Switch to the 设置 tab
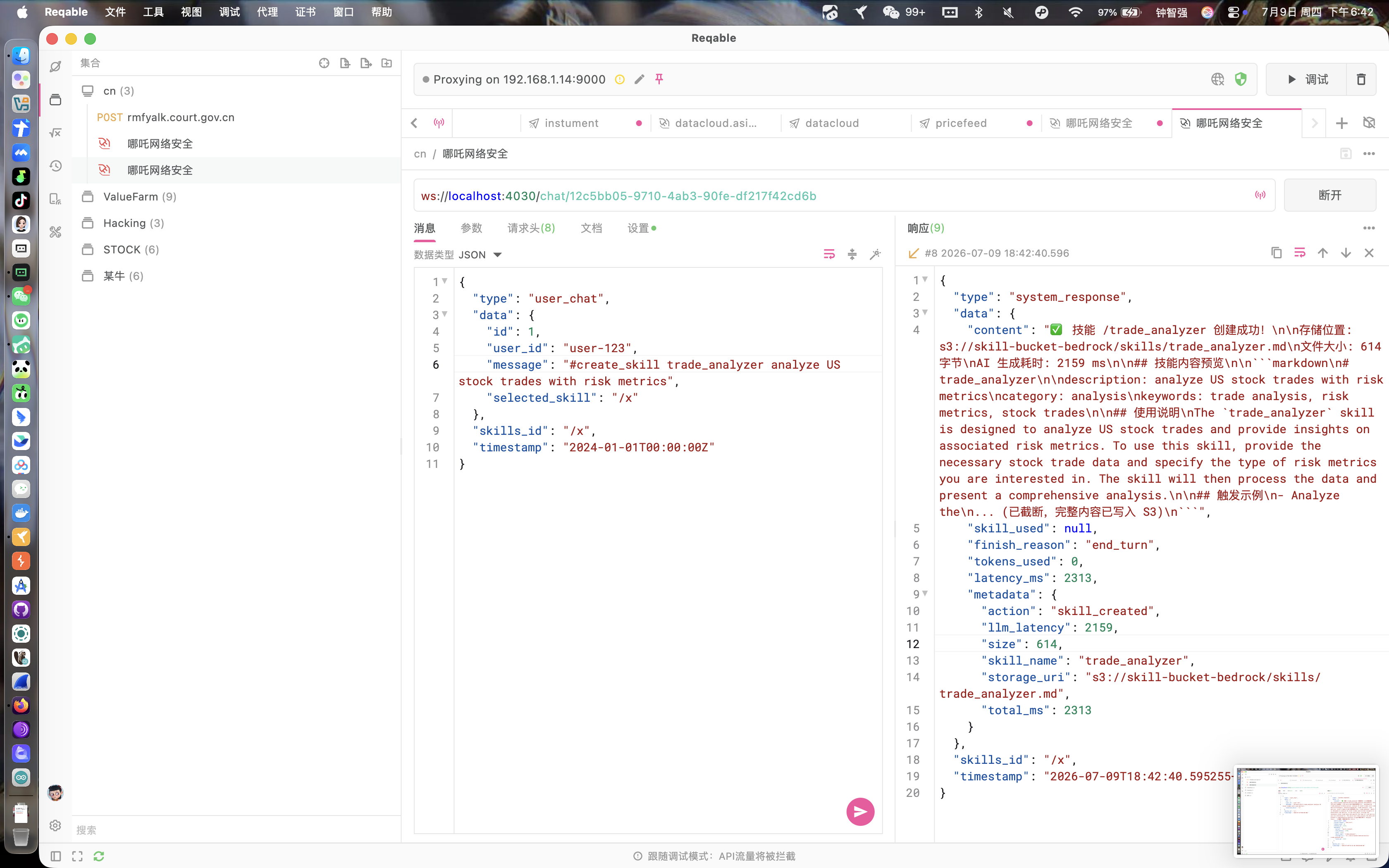 click(x=641, y=228)
